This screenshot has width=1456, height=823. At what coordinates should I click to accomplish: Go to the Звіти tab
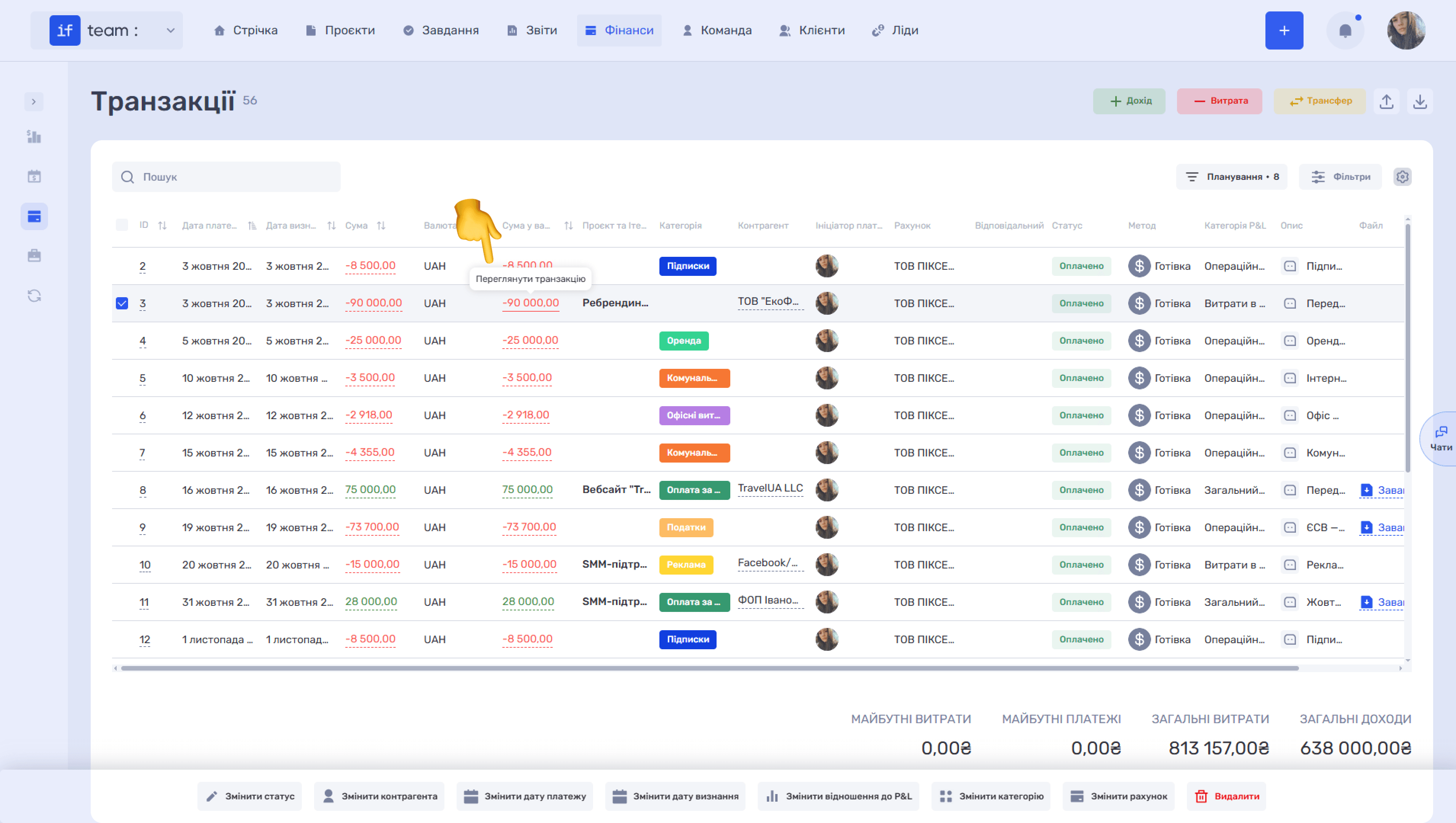pyautogui.click(x=531, y=30)
